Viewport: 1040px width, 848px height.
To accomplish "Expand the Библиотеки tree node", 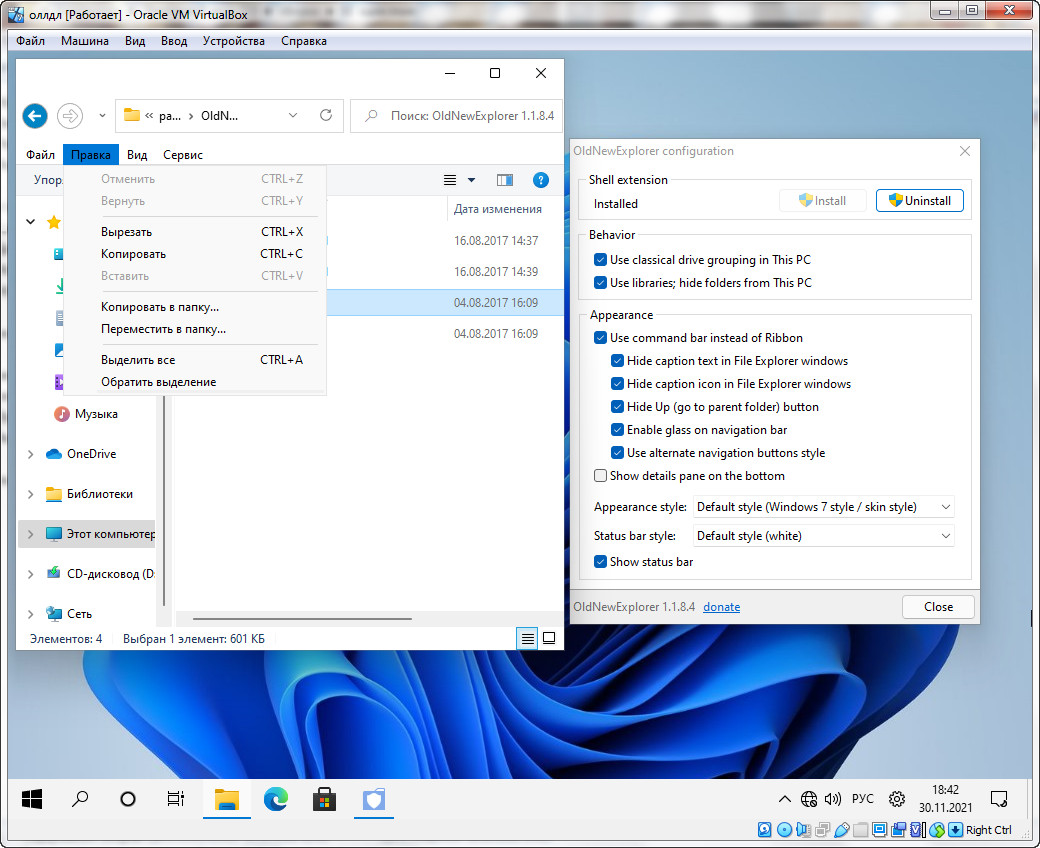I will (x=31, y=494).
